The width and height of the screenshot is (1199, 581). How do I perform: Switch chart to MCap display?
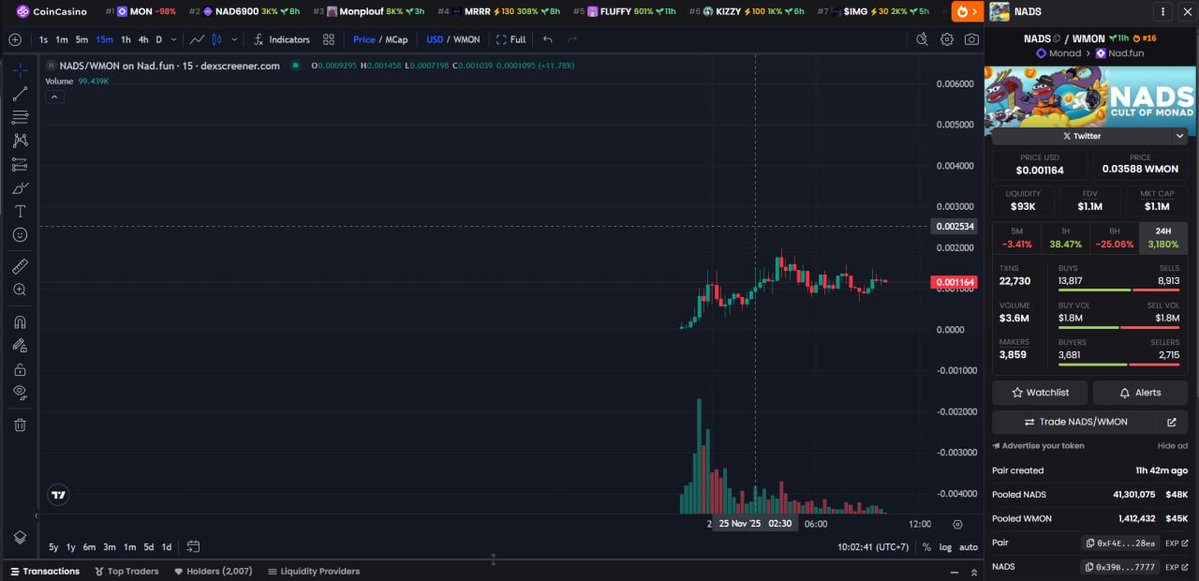[396, 40]
